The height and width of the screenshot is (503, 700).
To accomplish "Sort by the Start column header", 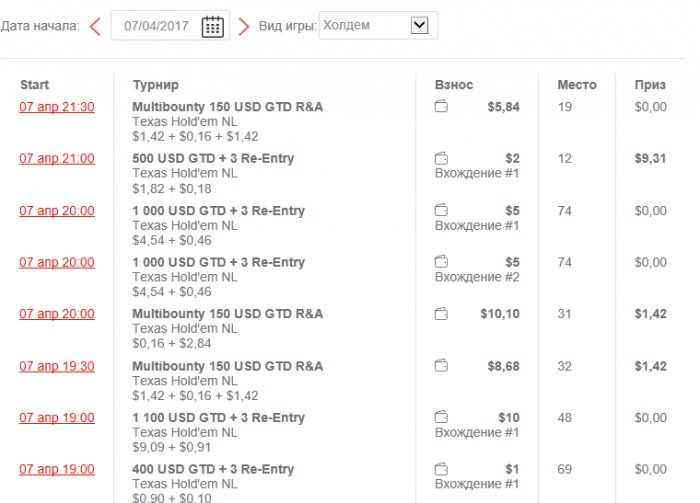I will pyautogui.click(x=34, y=85).
